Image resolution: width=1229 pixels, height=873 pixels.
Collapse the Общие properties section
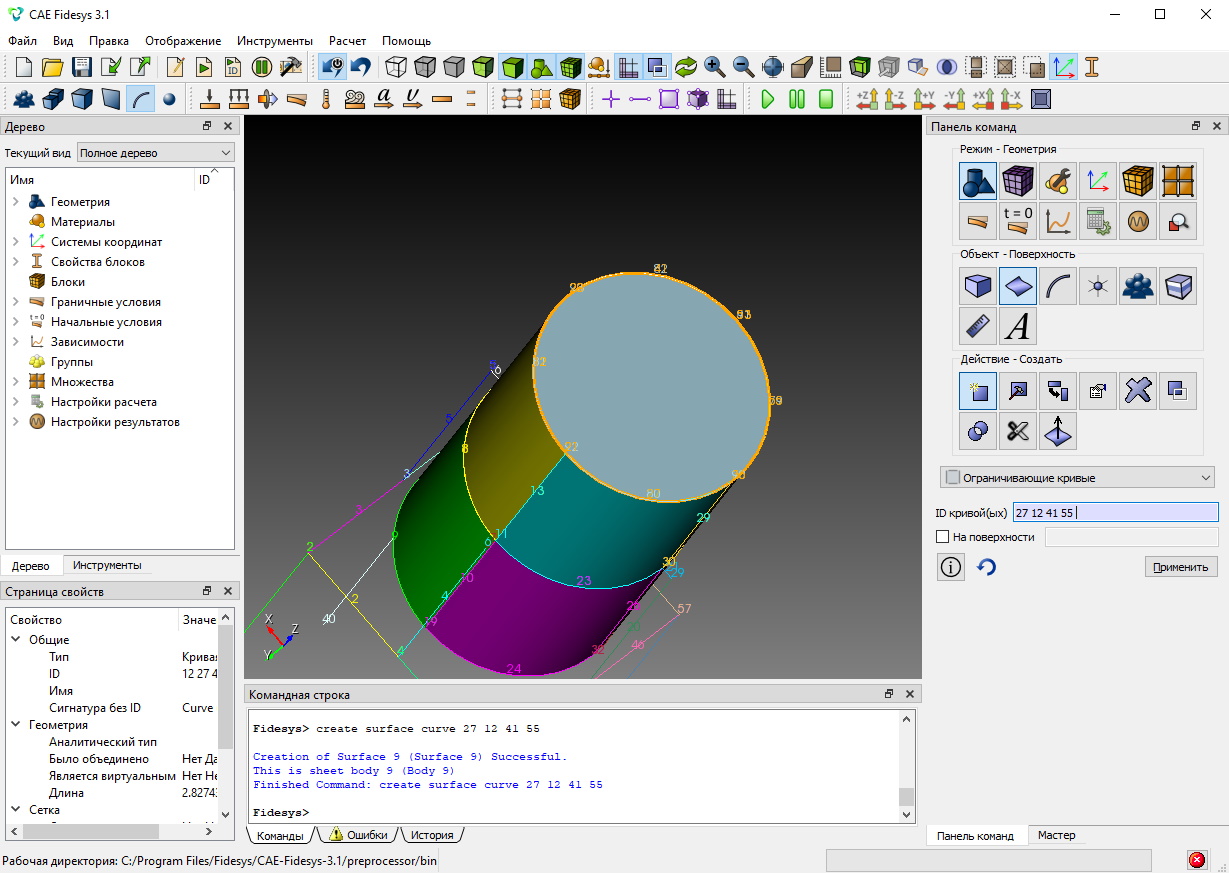(16, 640)
